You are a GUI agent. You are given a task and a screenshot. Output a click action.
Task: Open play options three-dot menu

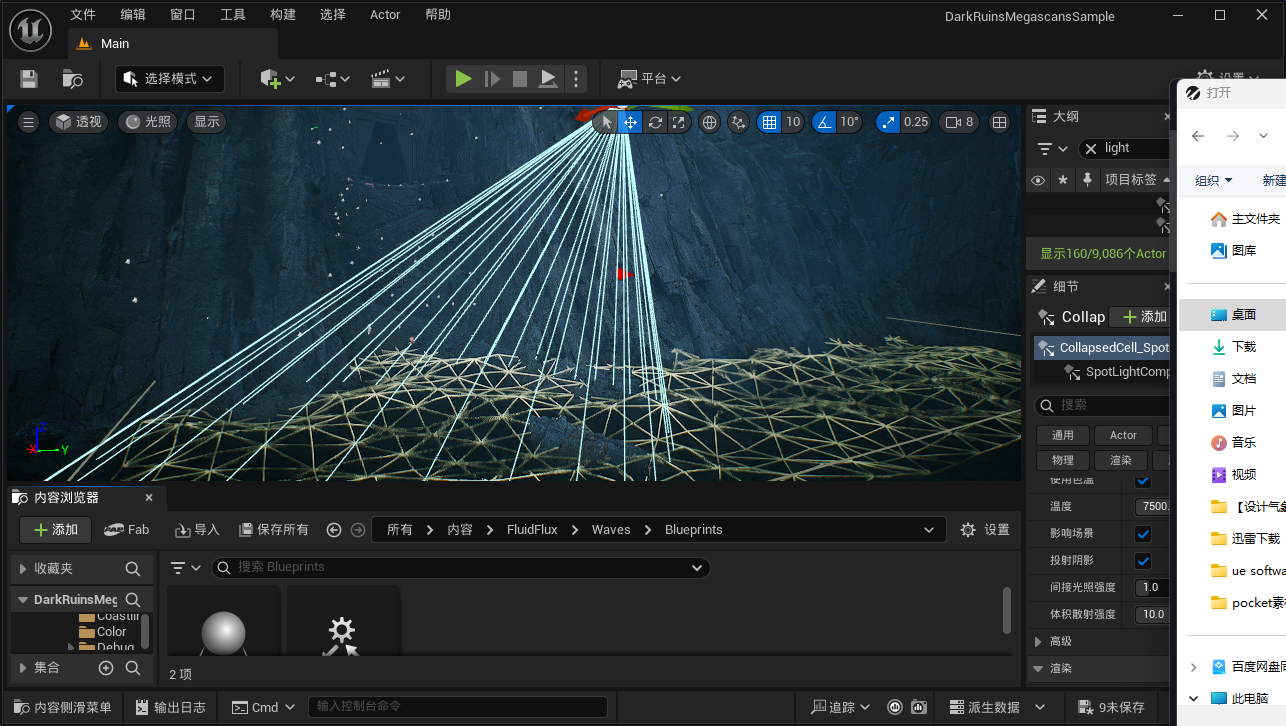click(x=575, y=79)
